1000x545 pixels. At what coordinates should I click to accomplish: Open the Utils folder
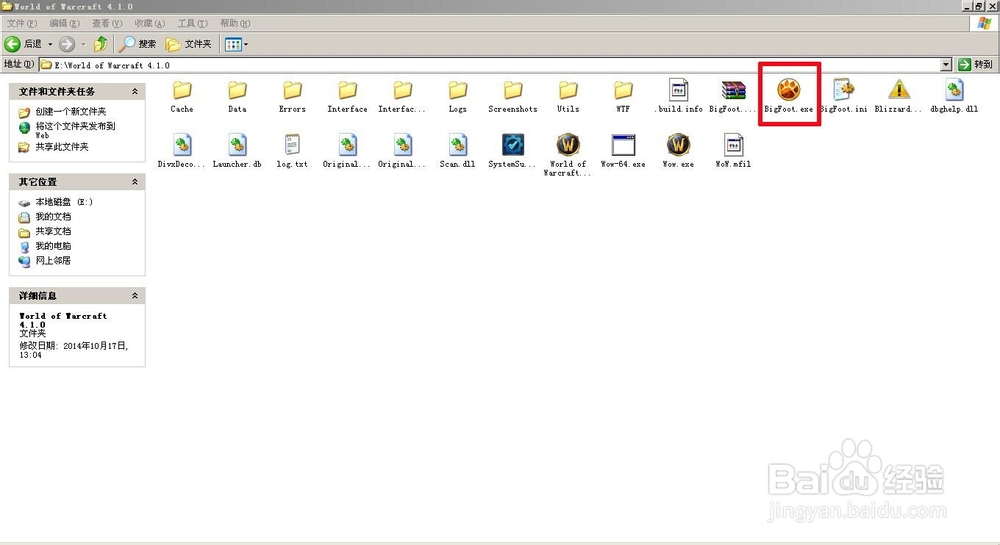(x=568, y=96)
